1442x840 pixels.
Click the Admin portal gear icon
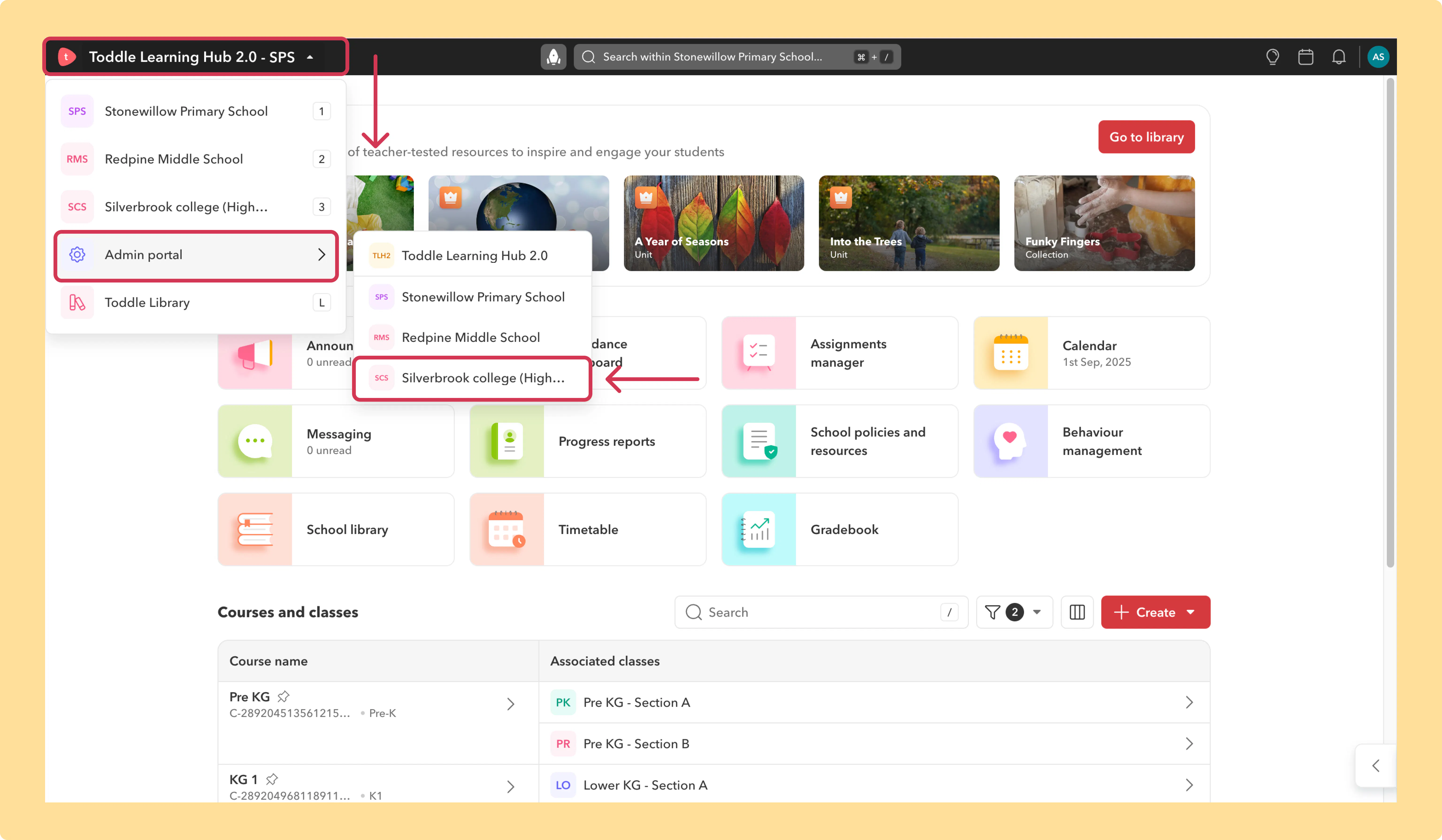(x=77, y=255)
